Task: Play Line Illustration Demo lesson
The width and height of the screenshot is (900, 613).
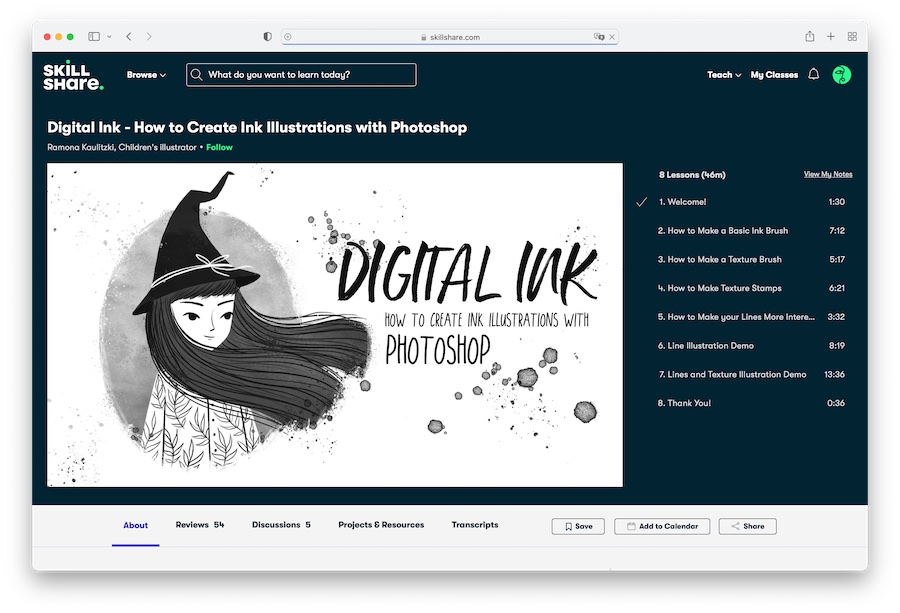Action: (751, 345)
